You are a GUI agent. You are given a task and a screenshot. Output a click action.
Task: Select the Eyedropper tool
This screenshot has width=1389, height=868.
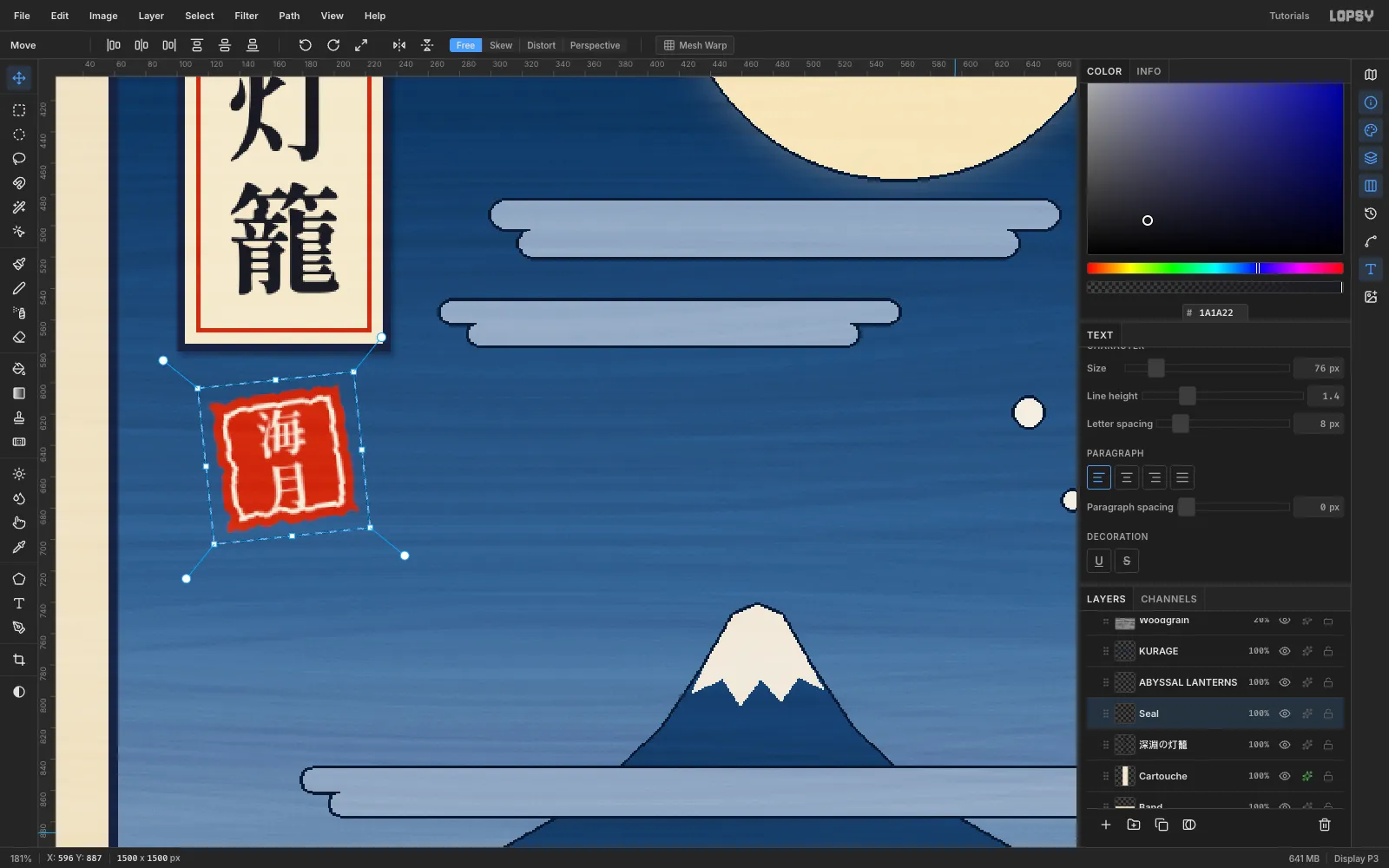point(19,547)
